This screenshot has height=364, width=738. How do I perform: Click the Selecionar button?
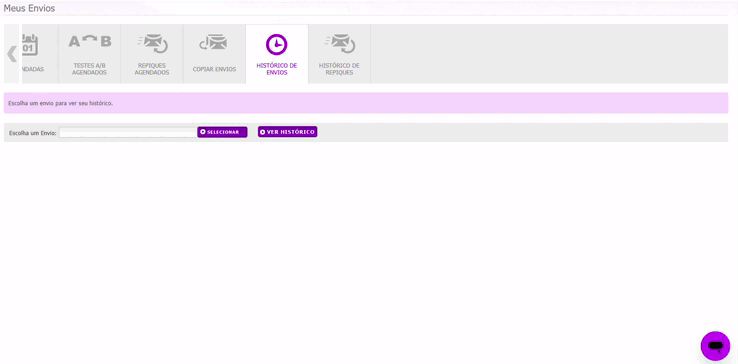click(x=222, y=132)
